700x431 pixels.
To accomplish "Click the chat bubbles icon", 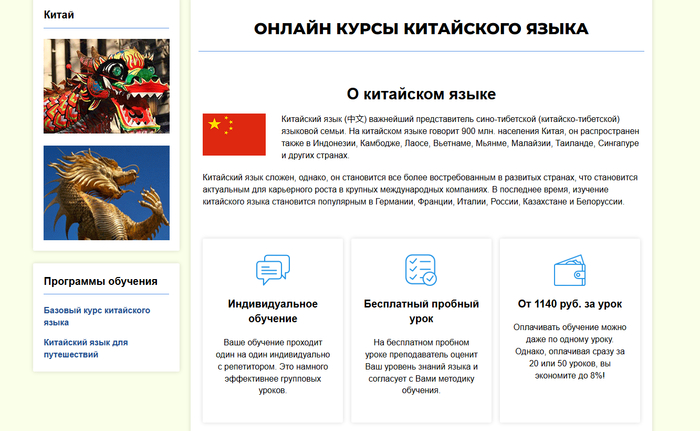I will 272,271.
